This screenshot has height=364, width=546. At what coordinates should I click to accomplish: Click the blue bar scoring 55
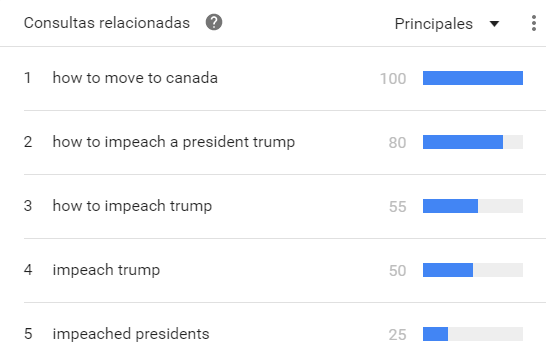pos(450,206)
